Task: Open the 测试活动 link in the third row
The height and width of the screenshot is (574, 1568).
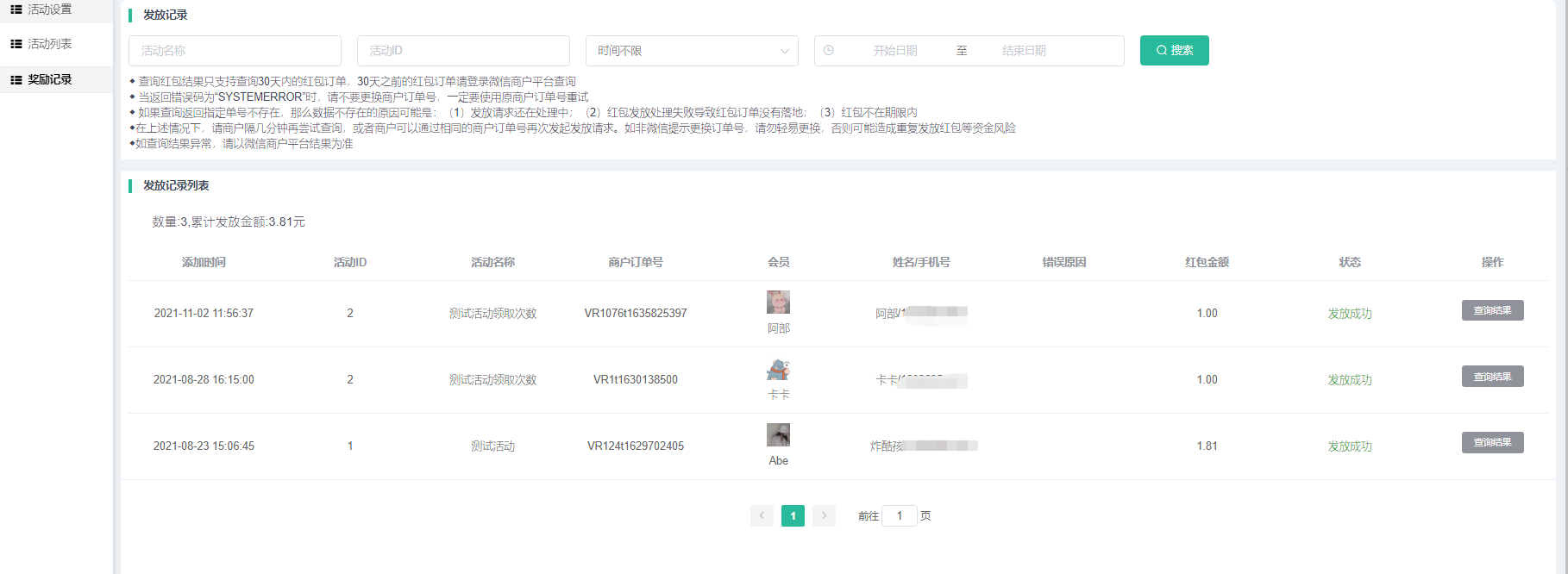Action: [492, 446]
